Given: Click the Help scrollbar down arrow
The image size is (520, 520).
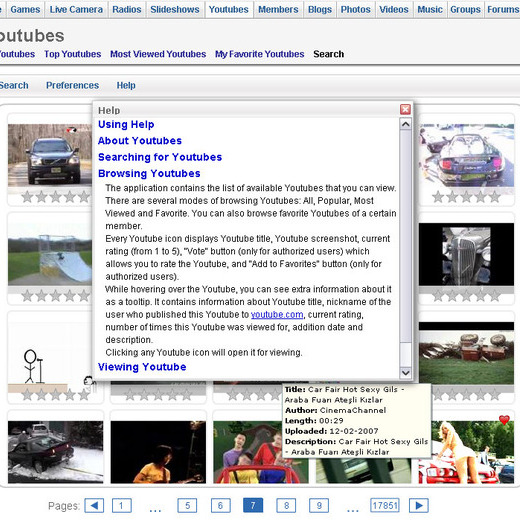Looking at the screenshot, I should pos(405,373).
